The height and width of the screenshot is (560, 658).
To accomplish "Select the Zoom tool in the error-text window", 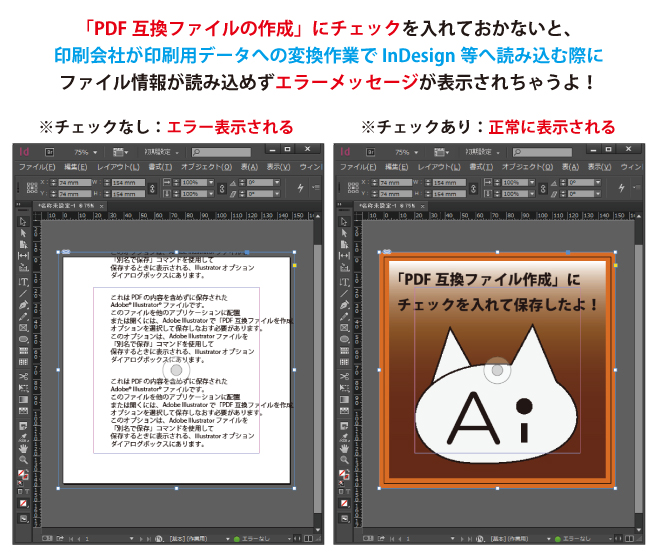I will (x=23, y=460).
